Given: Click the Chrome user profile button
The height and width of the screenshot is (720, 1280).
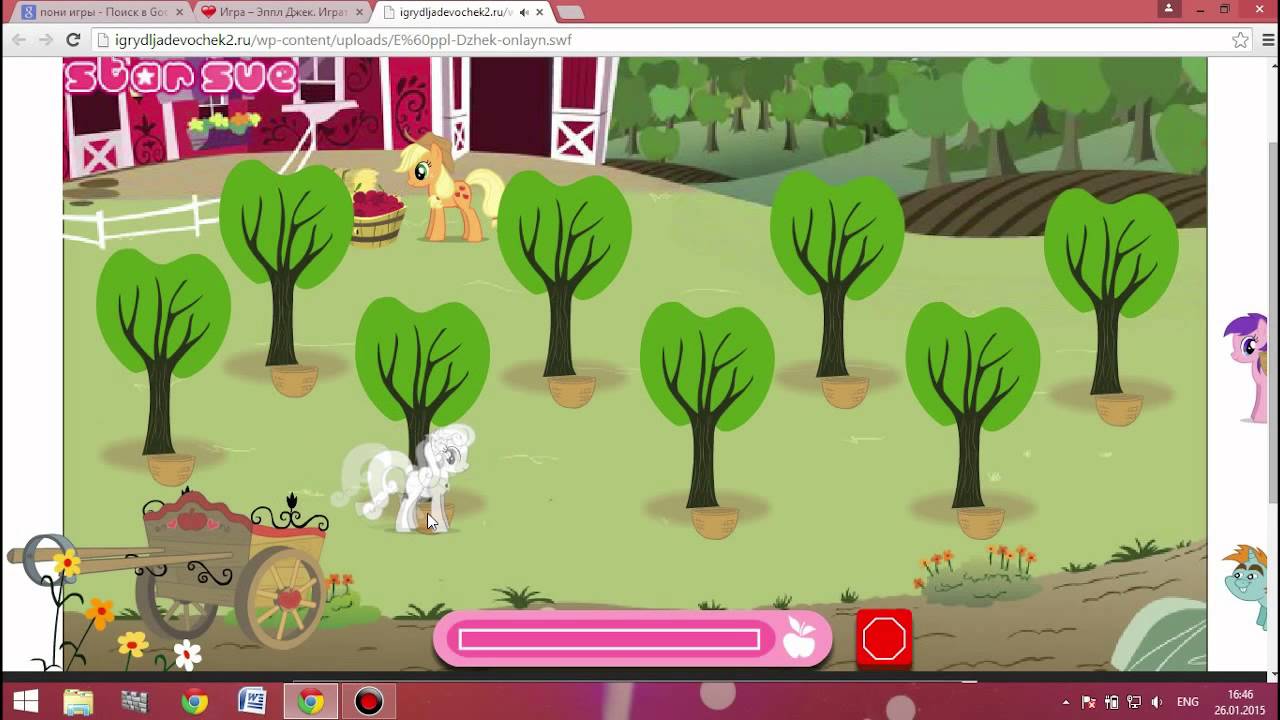Looking at the screenshot, I should point(1169,8).
